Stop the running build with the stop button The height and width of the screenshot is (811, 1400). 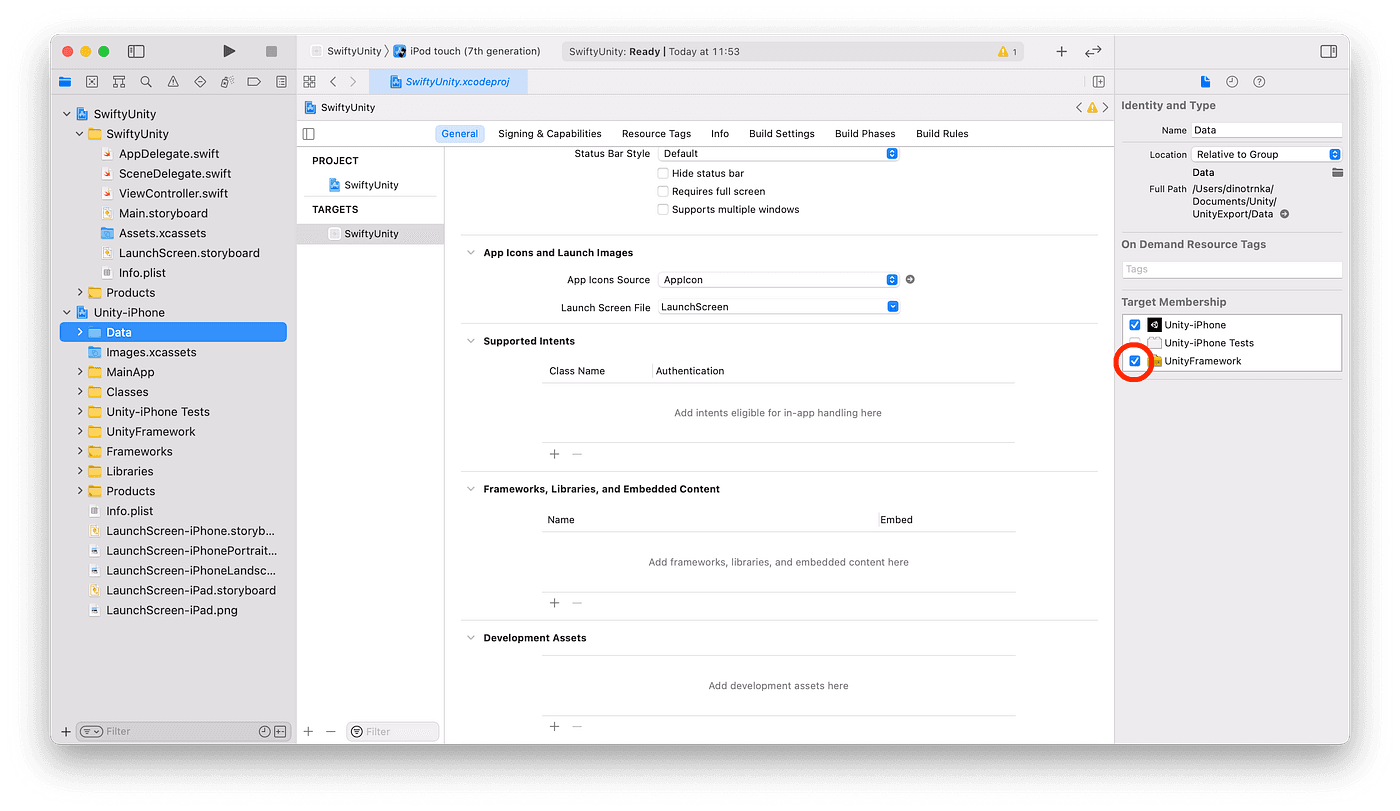coord(271,51)
